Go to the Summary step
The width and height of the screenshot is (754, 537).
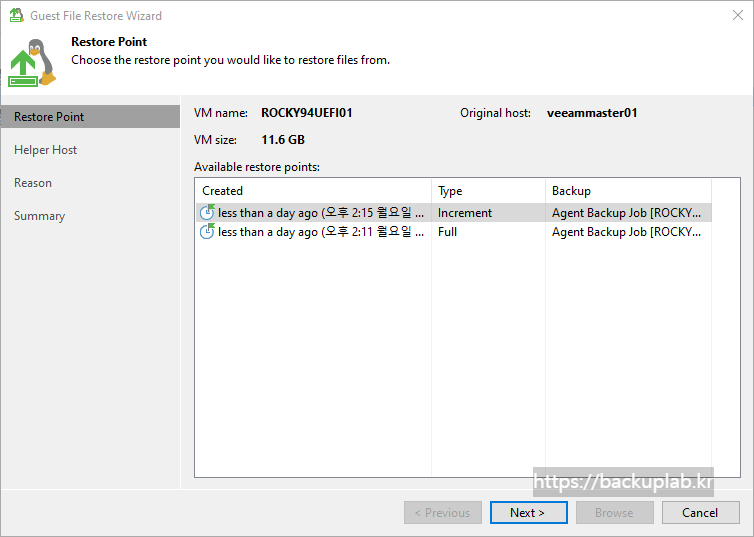point(39,216)
